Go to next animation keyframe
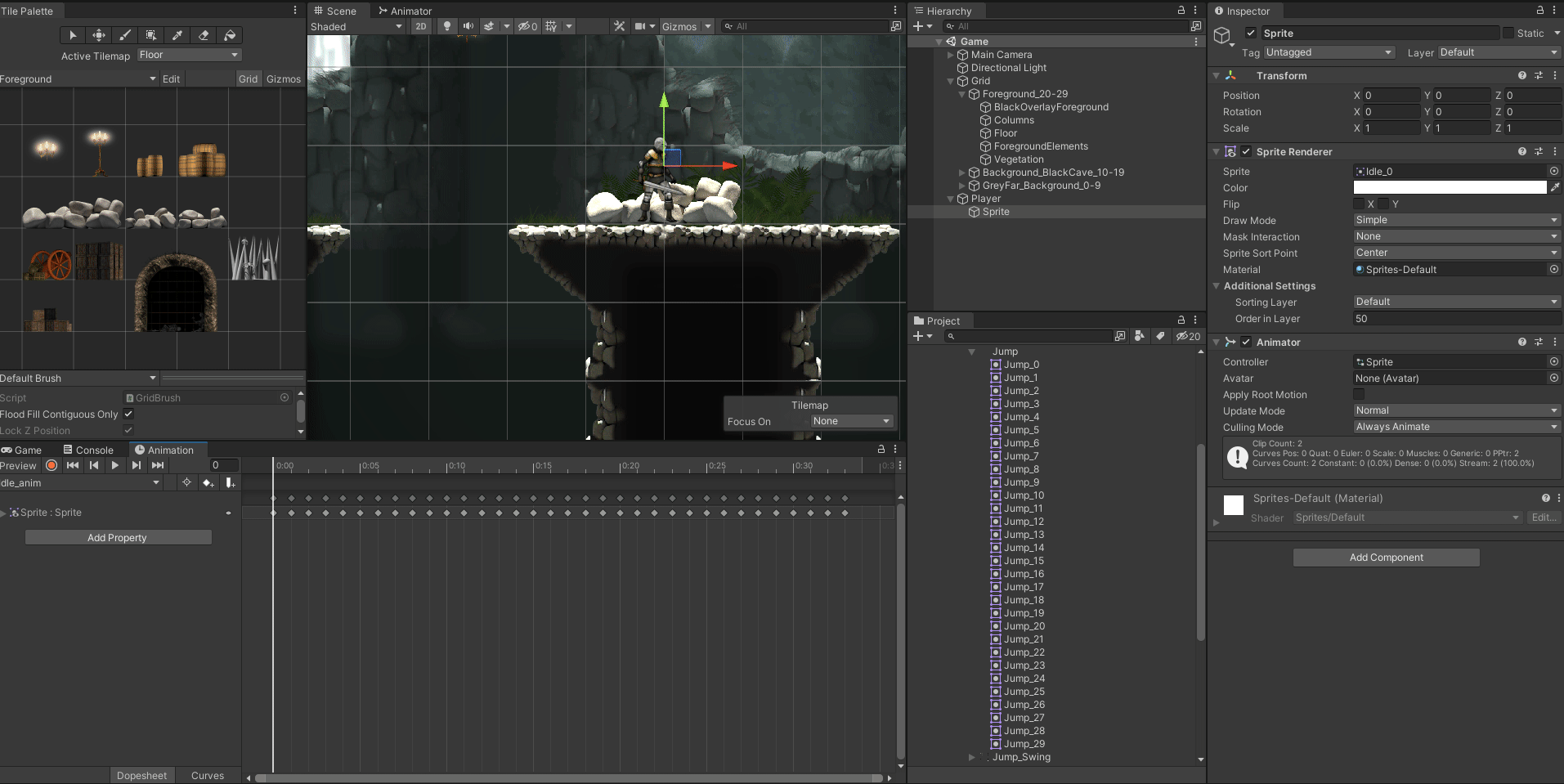The height and width of the screenshot is (784, 1564). point(137,465)
